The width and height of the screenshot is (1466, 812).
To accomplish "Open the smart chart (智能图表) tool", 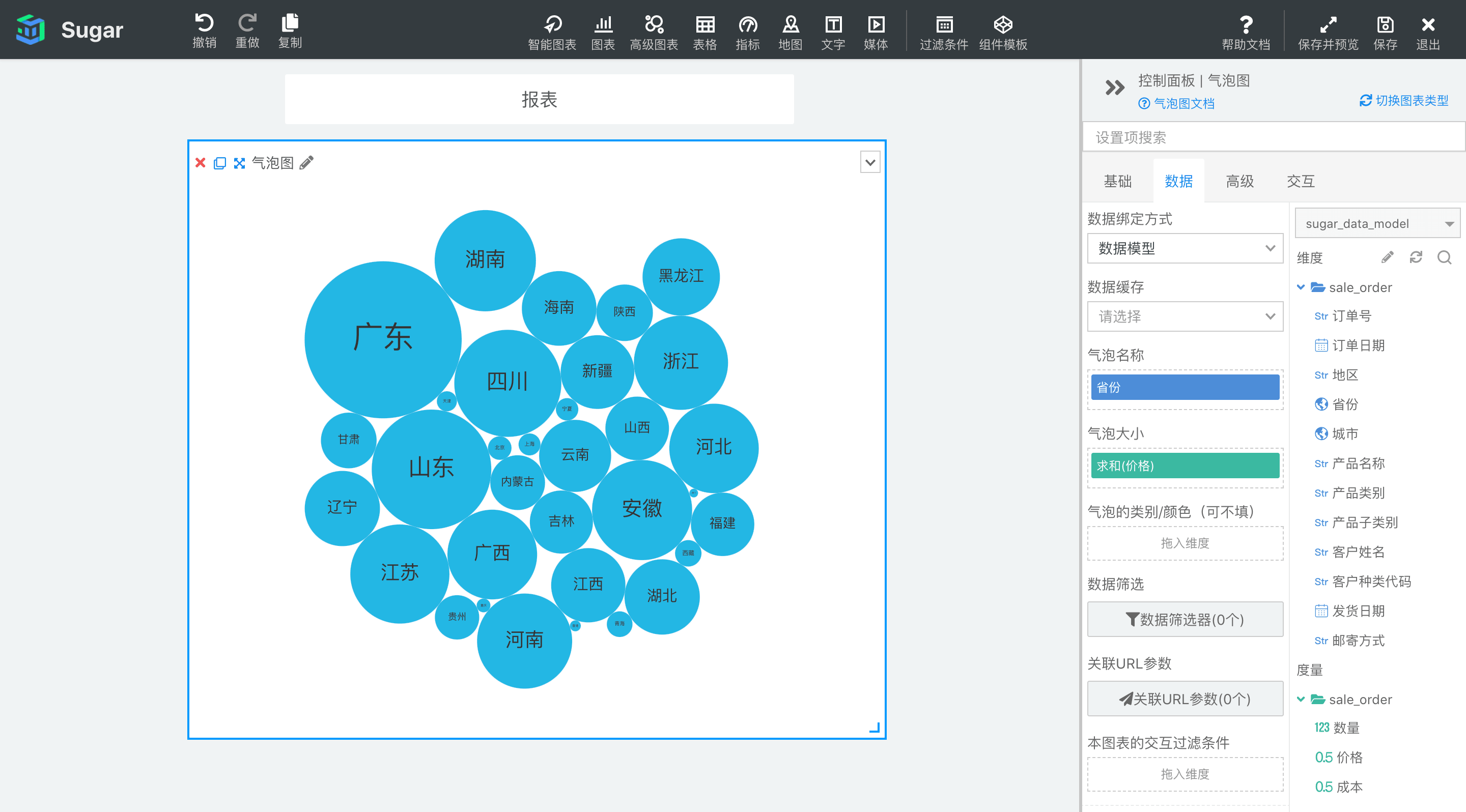I will [x=552, y=24].
